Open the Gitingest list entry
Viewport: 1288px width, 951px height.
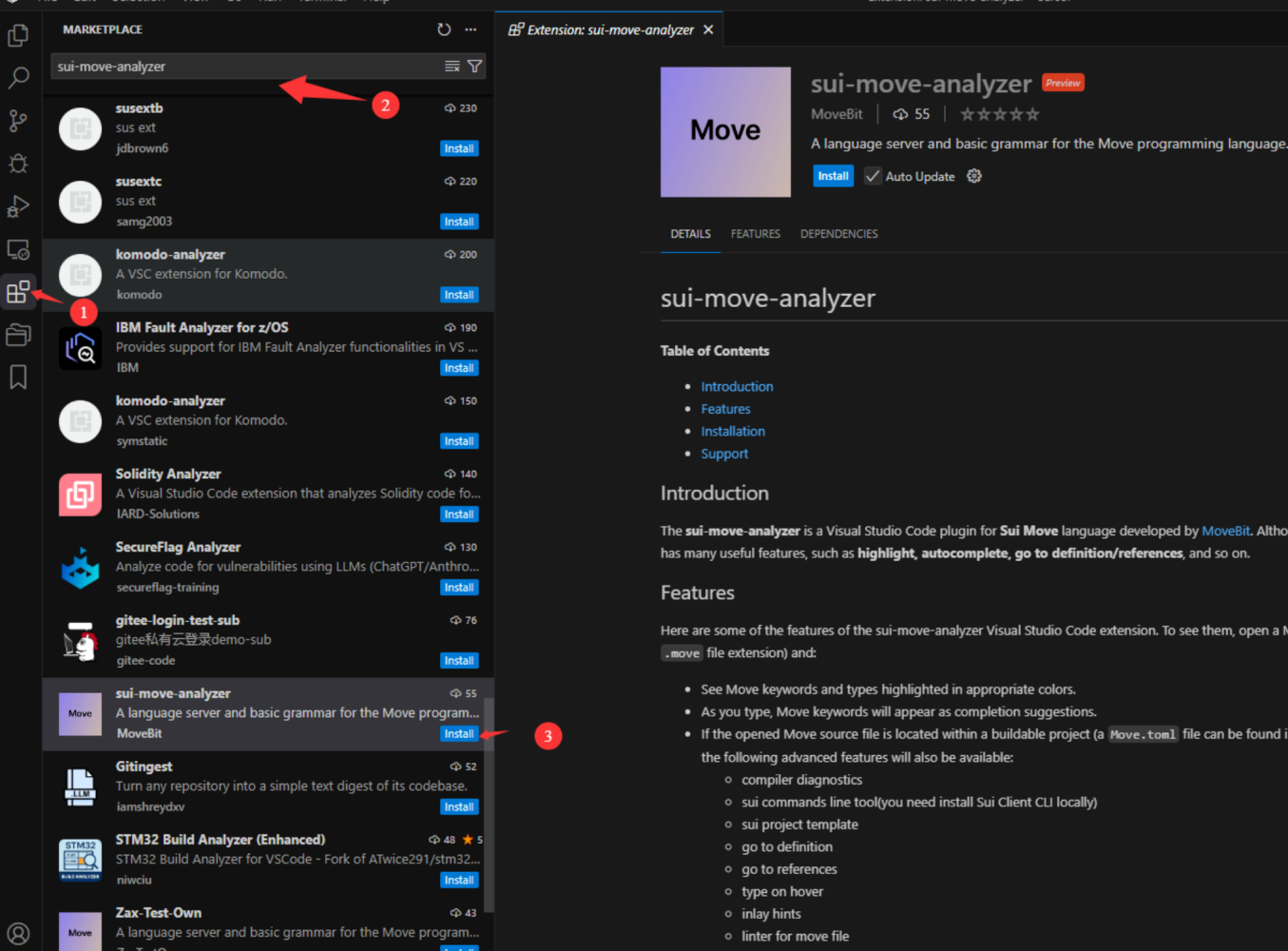(267, 787)
